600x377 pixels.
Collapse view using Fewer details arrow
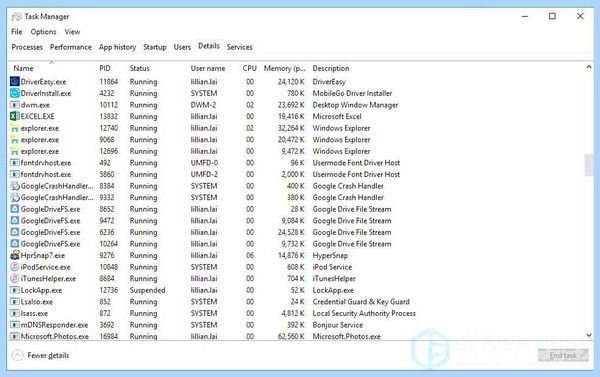coord(17,356)
